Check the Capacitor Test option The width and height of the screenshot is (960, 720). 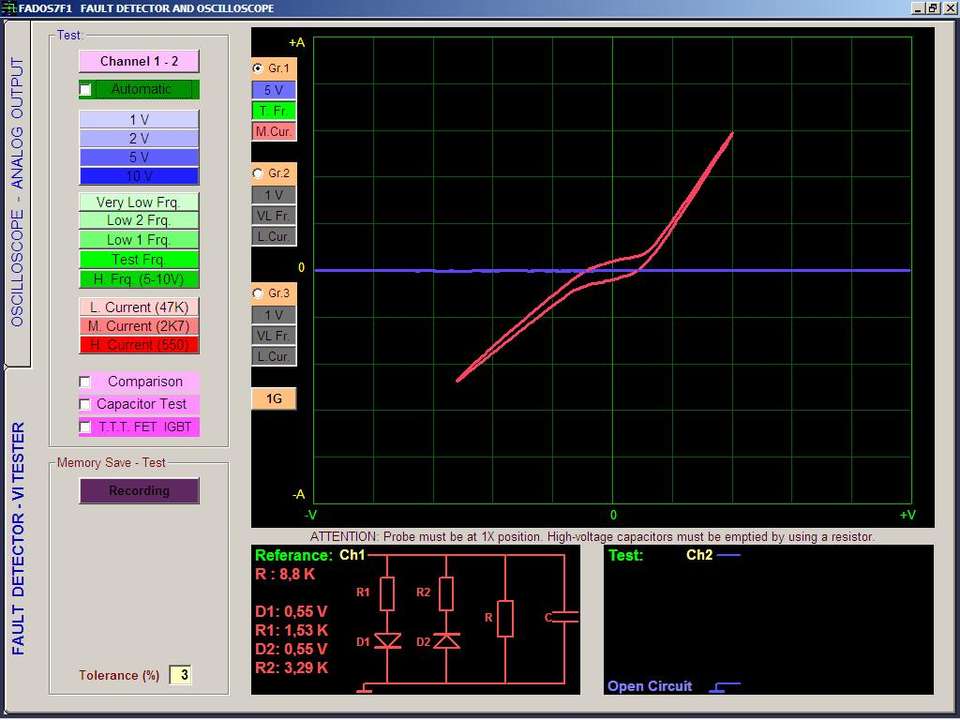click(86, 405)
